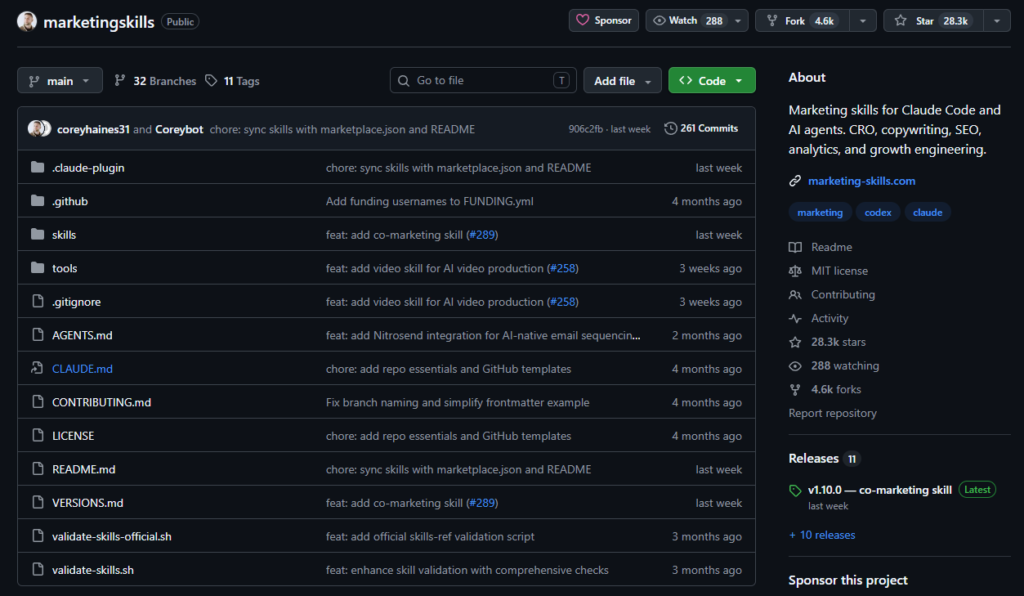The width and height of the screenshot is (1024, 596).
Task: Click the fork icon beside 4.6k forks
Action: 795,390
